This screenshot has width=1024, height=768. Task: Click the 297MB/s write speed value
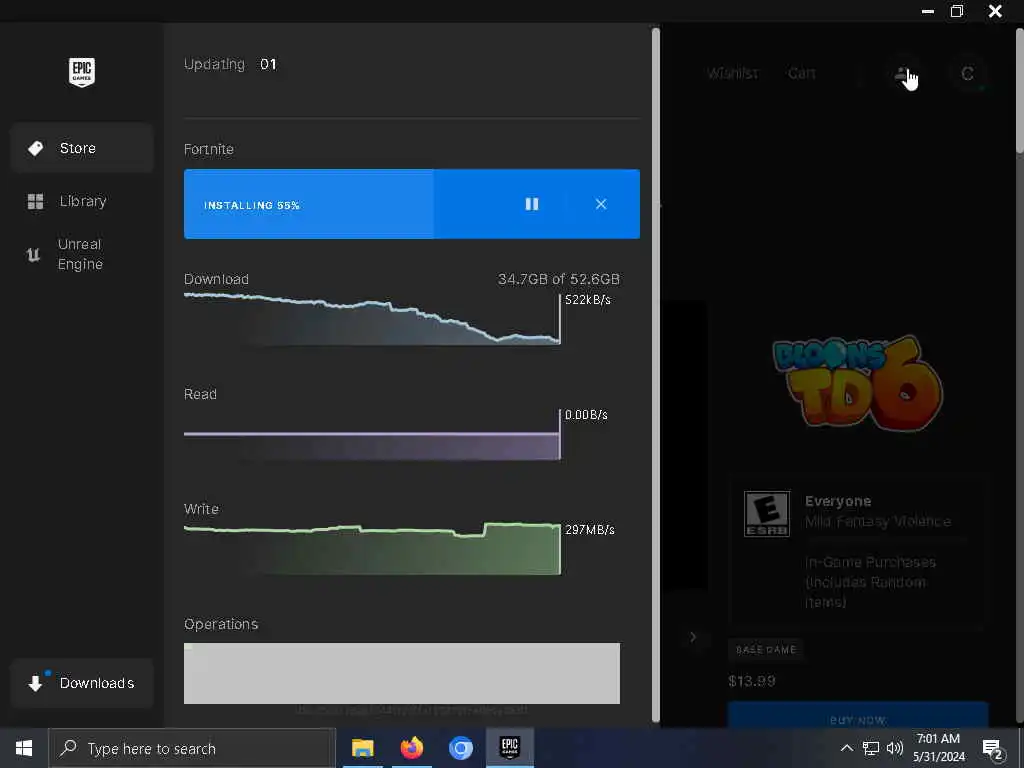(590, 530)
